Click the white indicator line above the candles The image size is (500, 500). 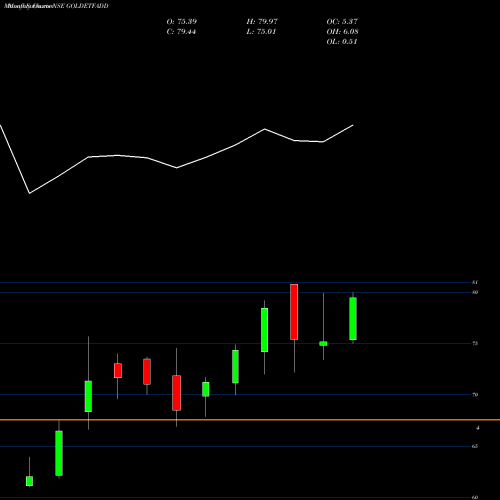click(x=177, y=168)
